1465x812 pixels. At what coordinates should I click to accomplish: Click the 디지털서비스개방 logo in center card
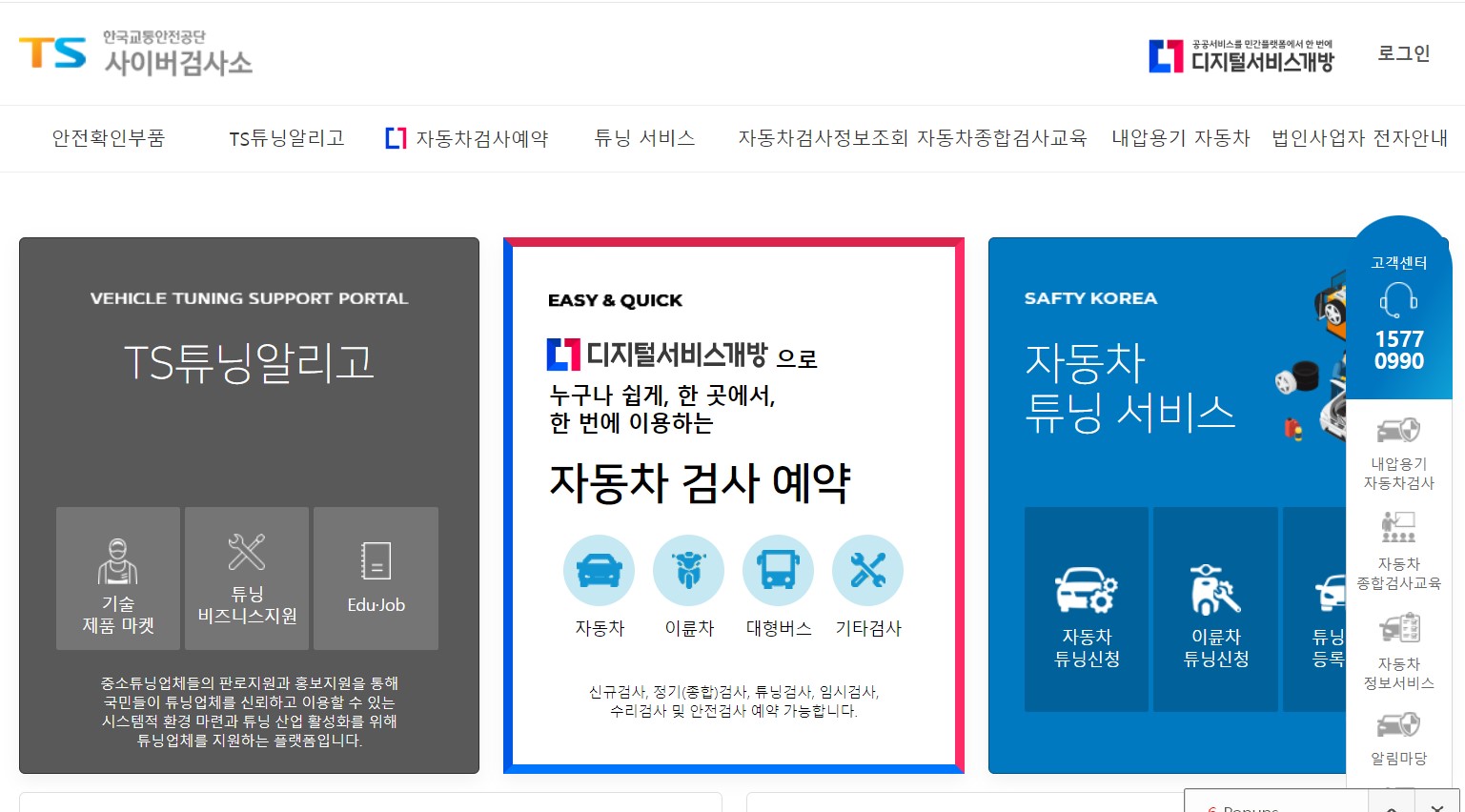657,355
